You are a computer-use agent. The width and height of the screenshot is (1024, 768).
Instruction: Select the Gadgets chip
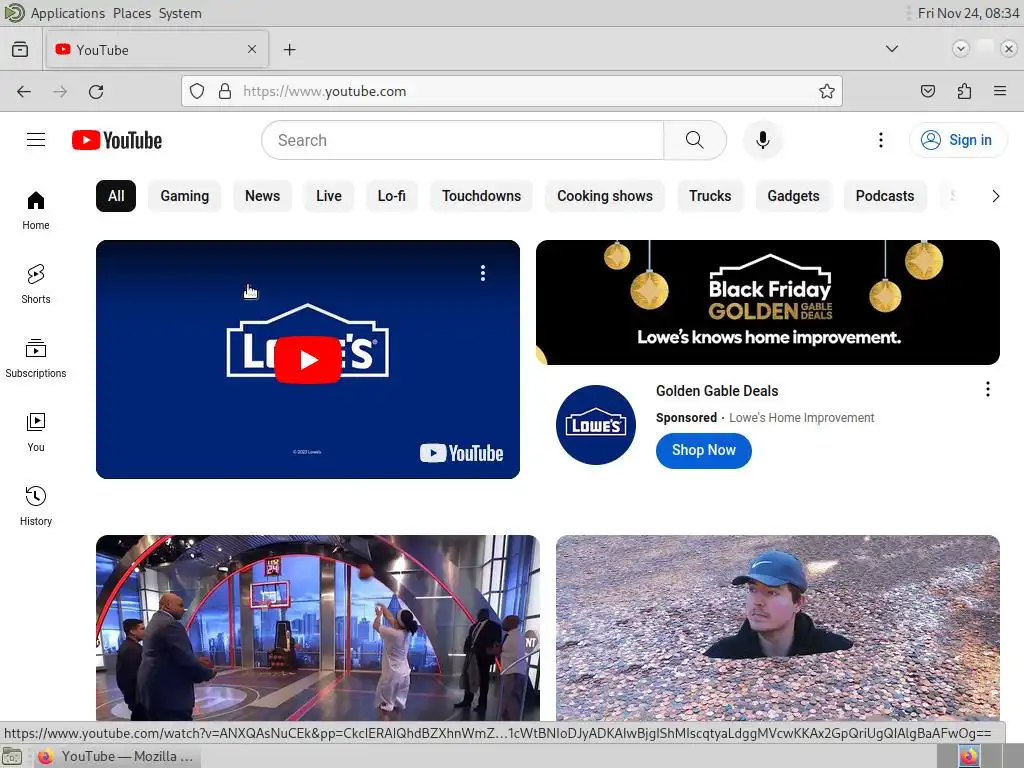click(793, 196)
